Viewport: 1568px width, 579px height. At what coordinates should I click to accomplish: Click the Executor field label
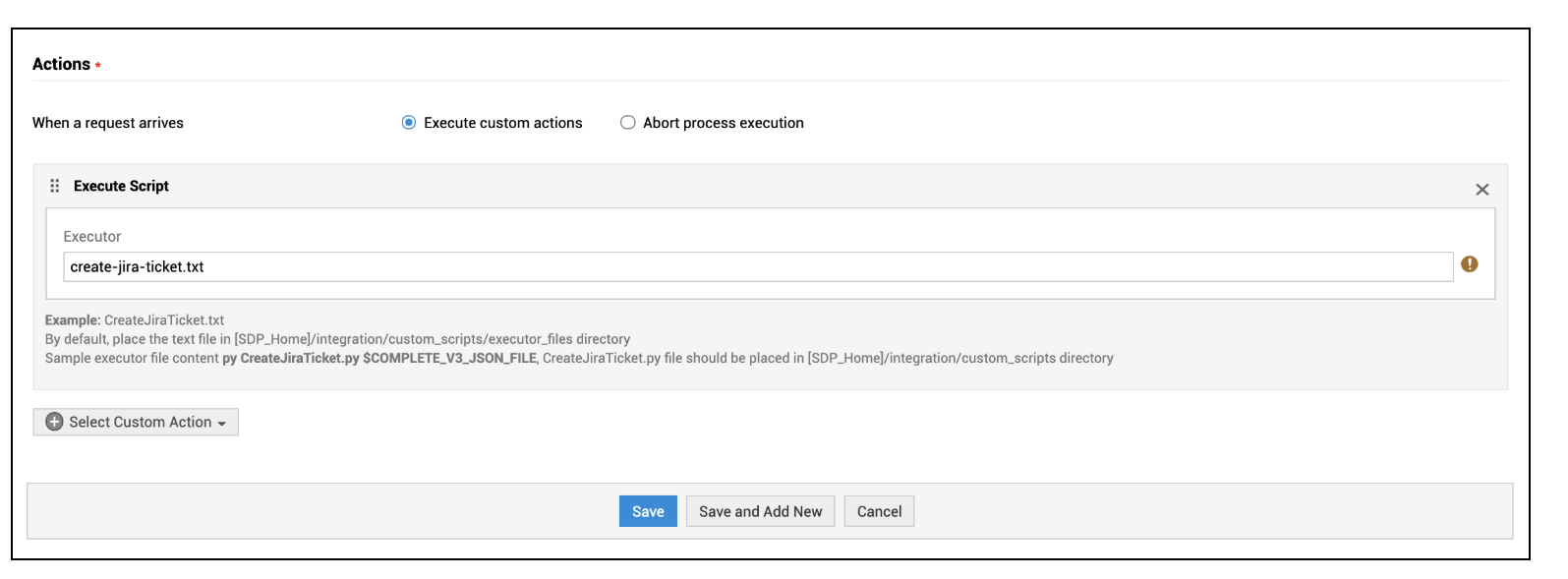(x=92, y=237)
